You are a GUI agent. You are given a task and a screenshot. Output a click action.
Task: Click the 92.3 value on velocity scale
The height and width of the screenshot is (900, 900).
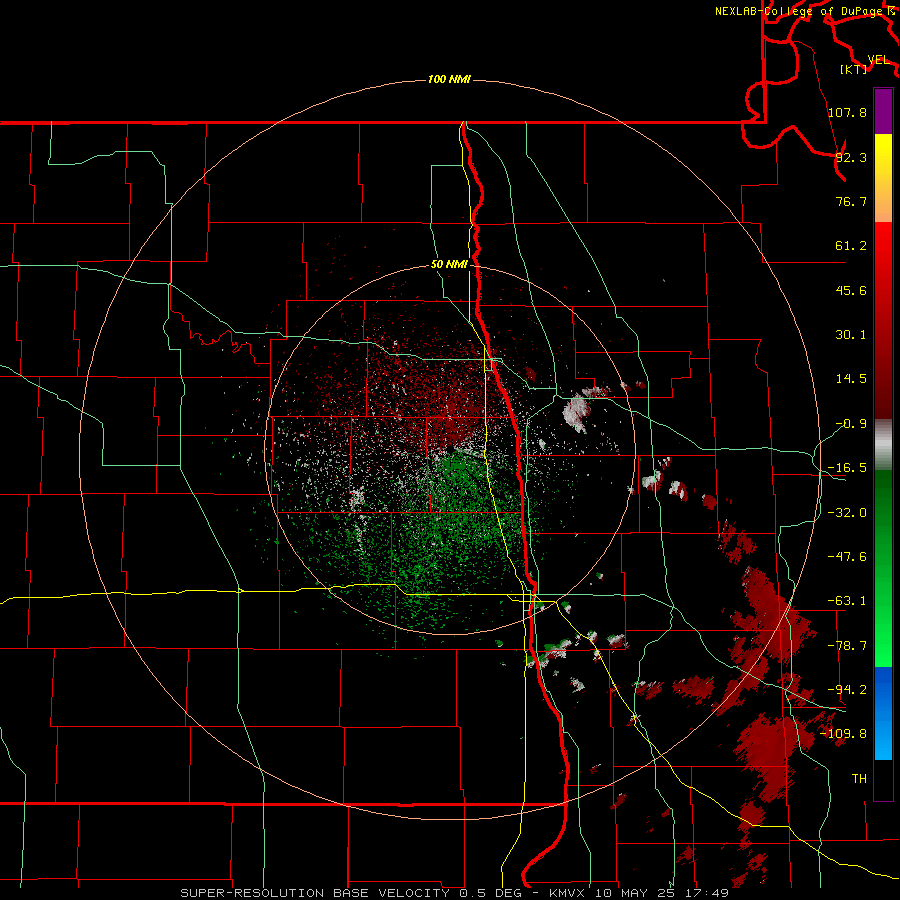pyautogui.click(x=851, y=157)
